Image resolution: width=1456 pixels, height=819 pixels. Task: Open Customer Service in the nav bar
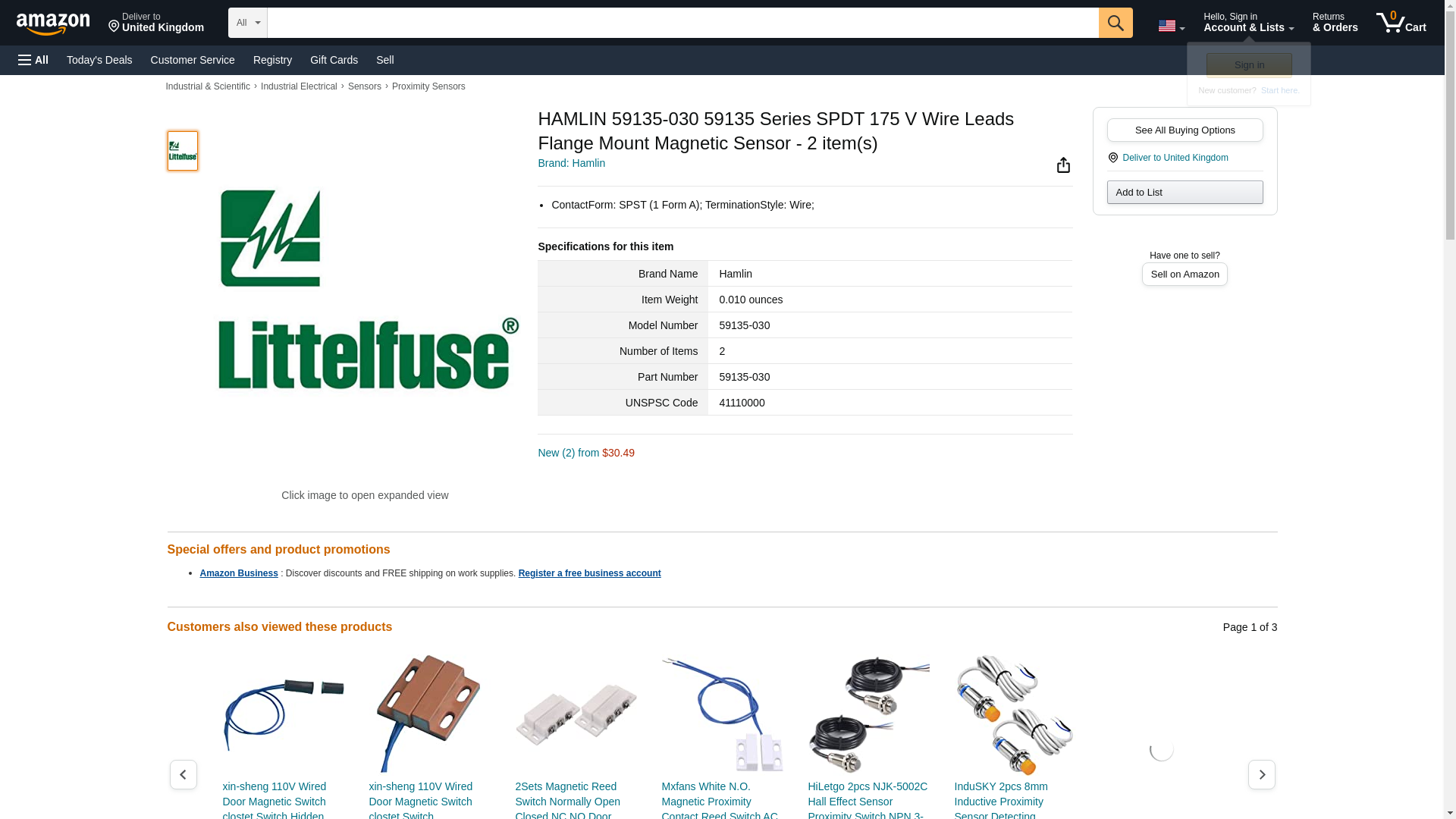(x=193, y=60)
